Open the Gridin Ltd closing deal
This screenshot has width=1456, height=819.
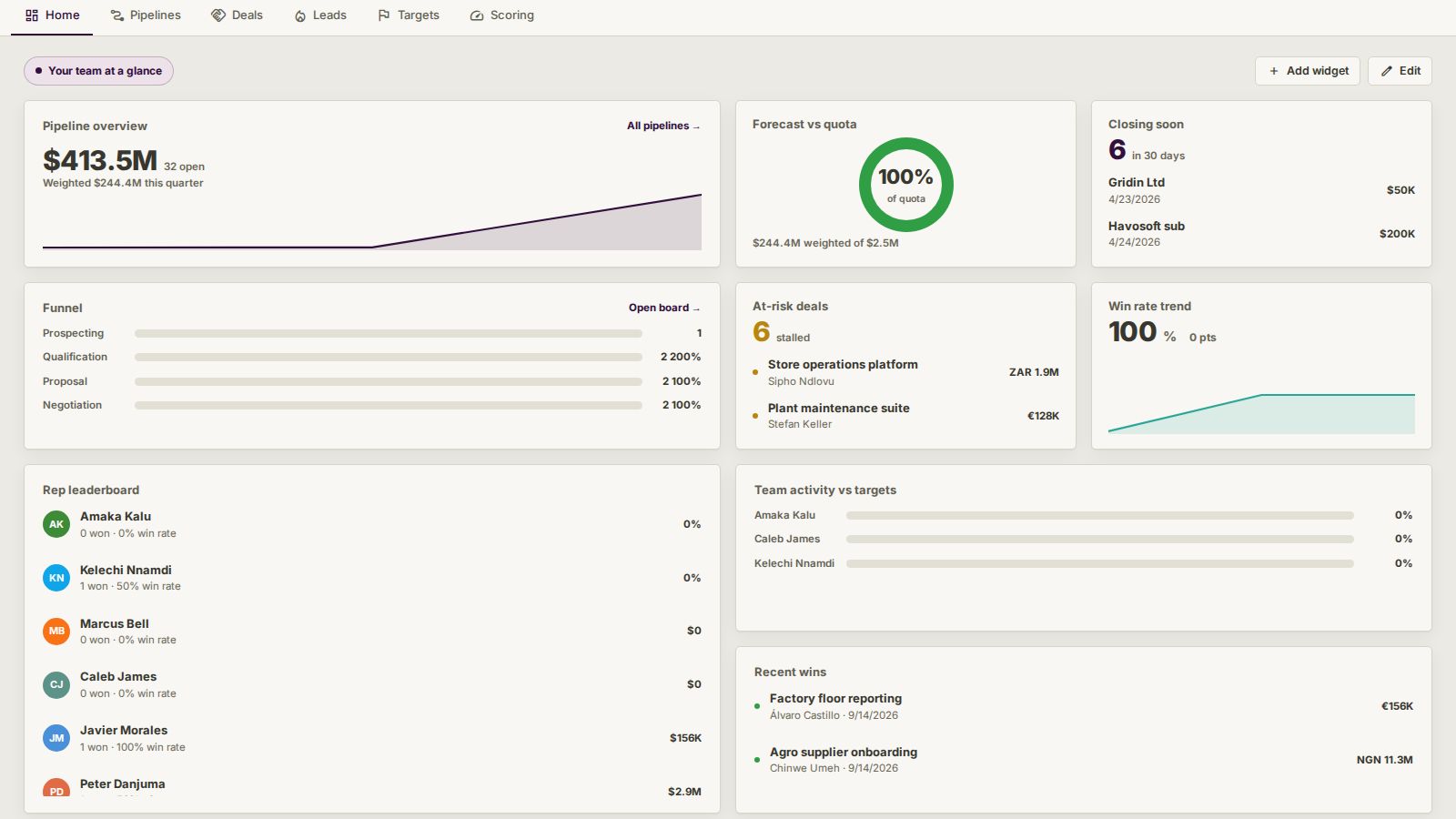tap(1261, 190)
